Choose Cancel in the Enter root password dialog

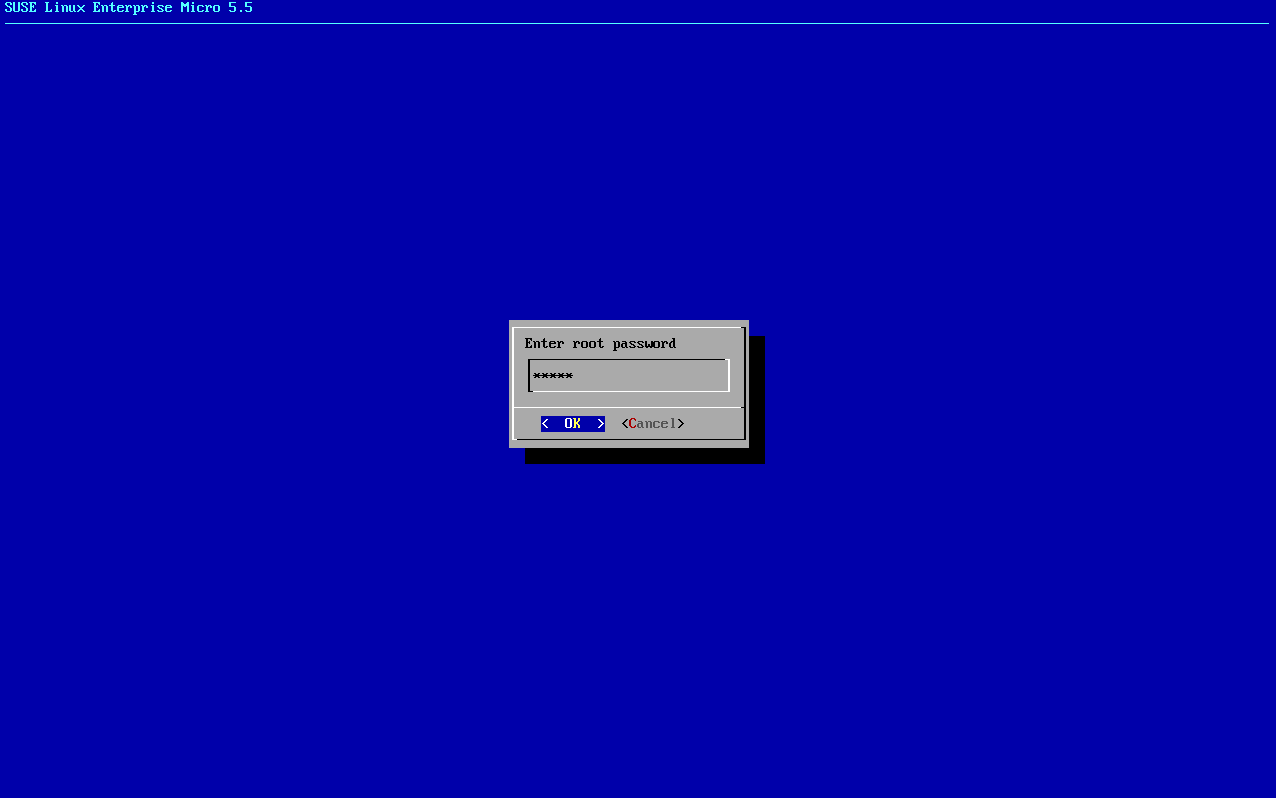tap(652, 423)
